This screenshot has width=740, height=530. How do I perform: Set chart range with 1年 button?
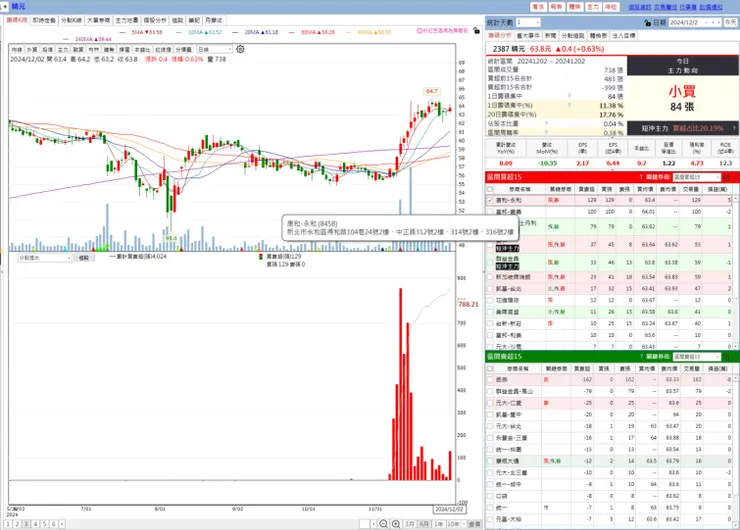(x=438, y=524)
